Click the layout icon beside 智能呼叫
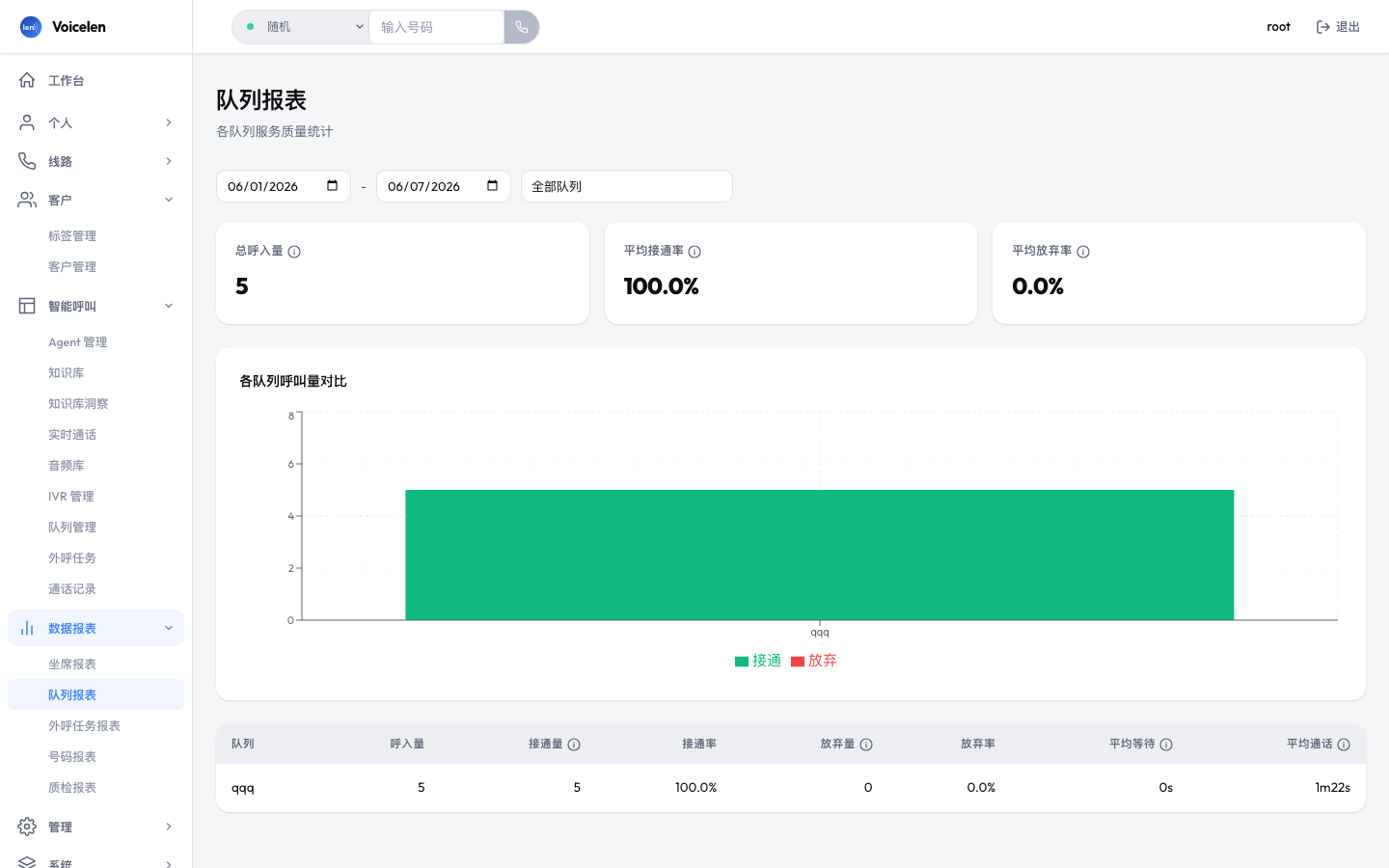 [x=27, y=306]
